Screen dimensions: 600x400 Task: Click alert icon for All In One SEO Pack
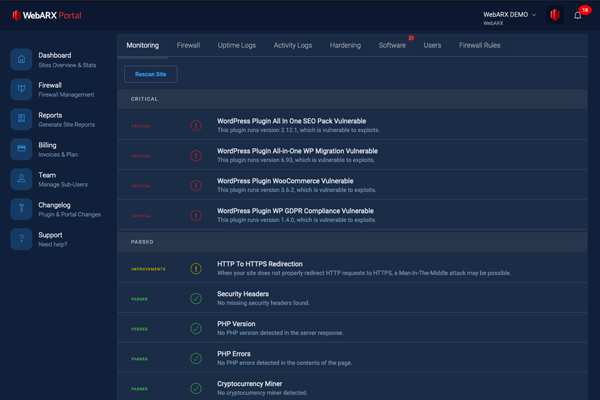196,126
